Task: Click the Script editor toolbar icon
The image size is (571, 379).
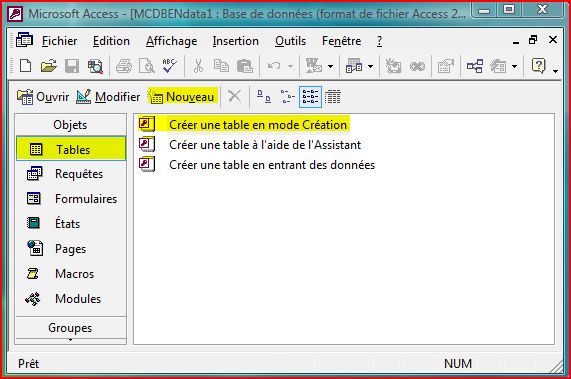Action: [x=417, y=66]
